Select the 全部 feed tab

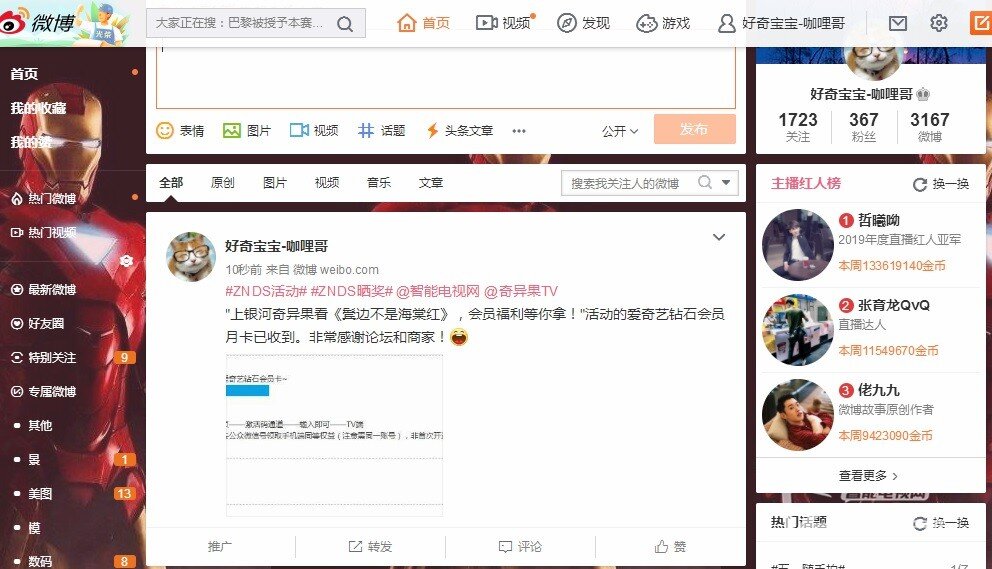171,182
